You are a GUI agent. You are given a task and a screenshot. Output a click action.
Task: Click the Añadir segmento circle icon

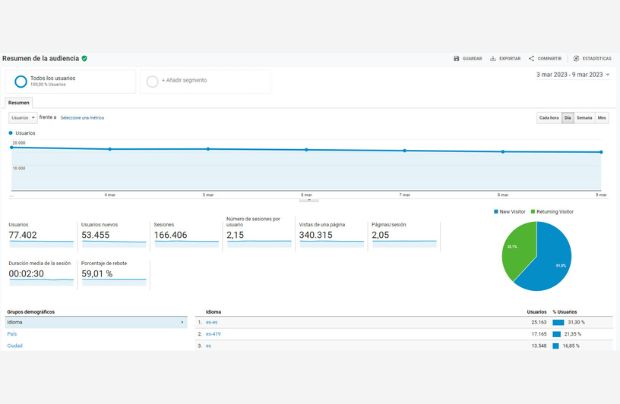coord(152,81)
